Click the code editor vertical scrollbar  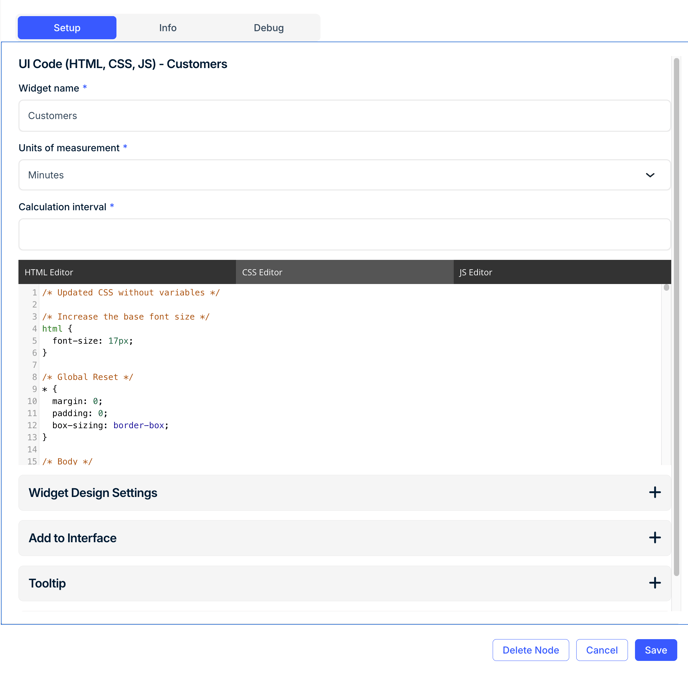pos(666,374)
